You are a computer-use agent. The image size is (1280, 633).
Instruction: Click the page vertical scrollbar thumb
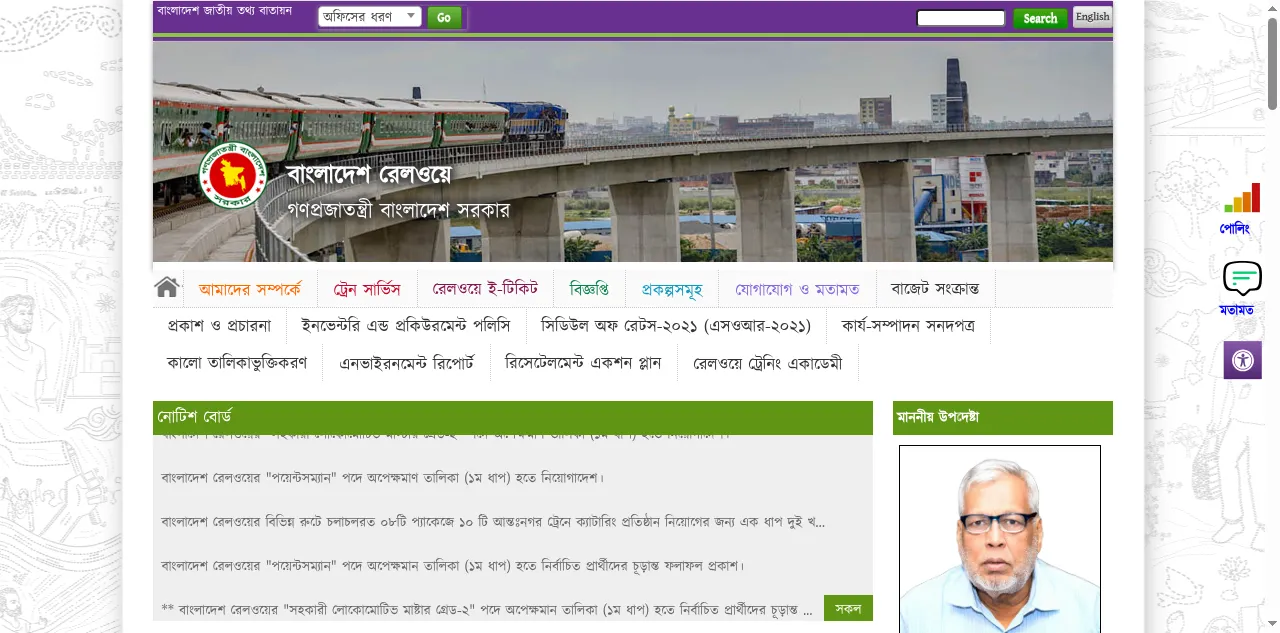[x=1272, y=64]
